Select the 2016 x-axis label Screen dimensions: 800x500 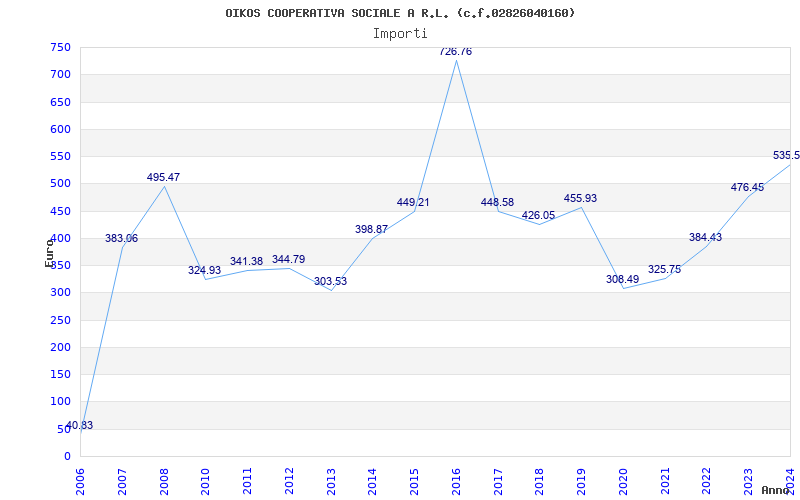click(x=456, y=481)
